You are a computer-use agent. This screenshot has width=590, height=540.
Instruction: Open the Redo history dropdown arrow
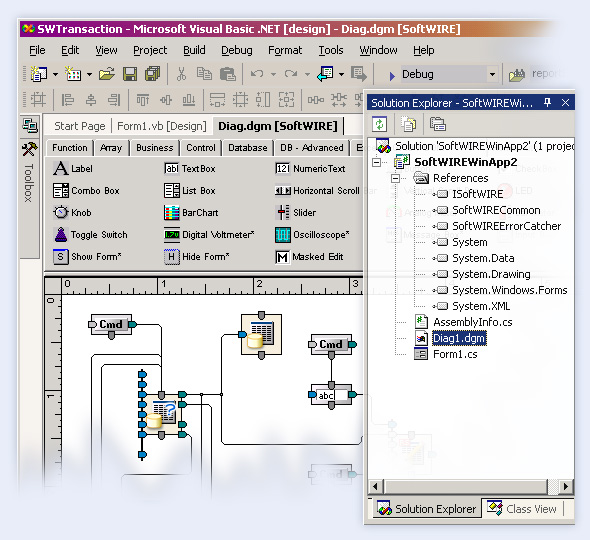point(307,74)
